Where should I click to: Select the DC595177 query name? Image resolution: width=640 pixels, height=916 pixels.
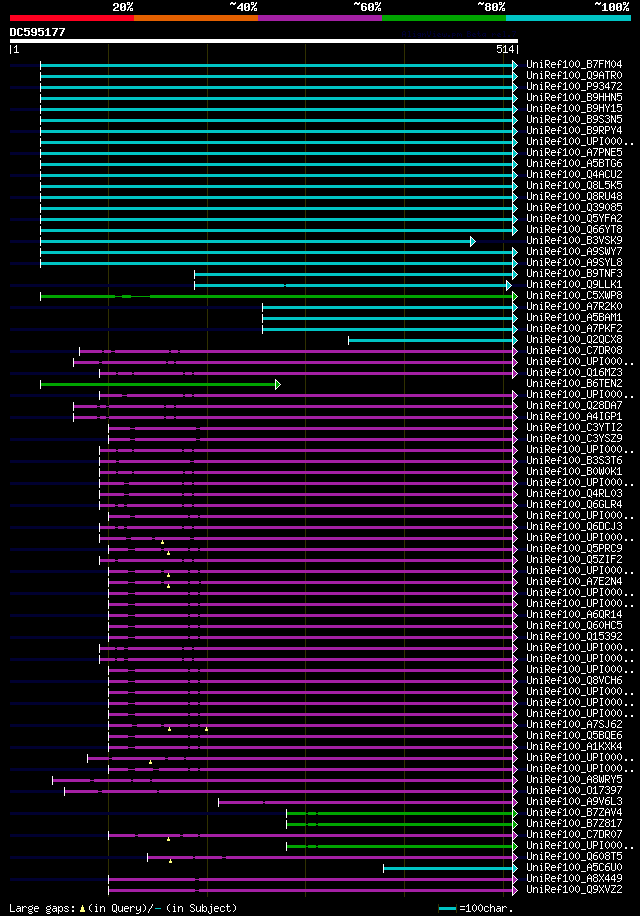(x=37, y=32)
